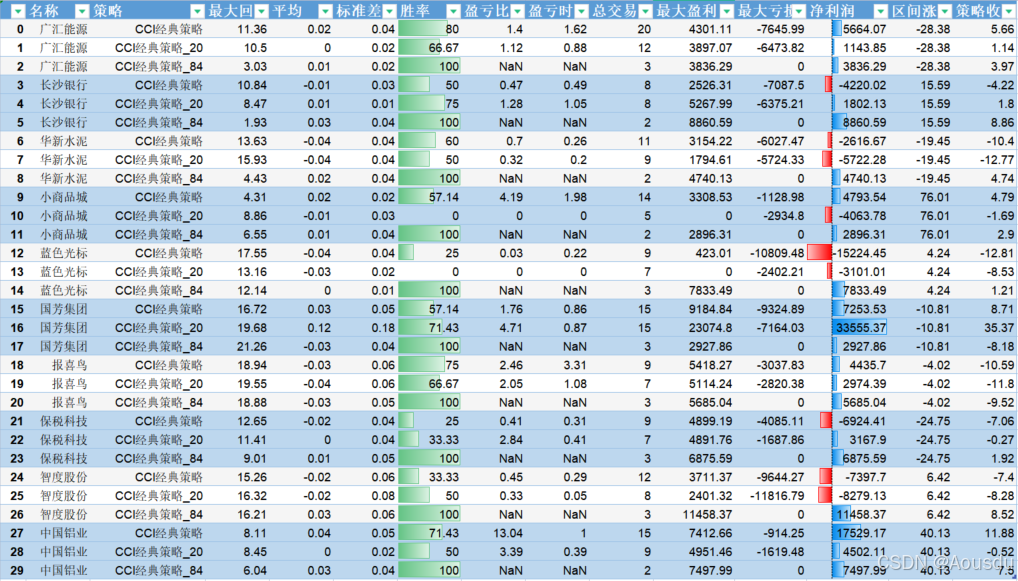The width and height of the screenshot is (1018, 581).
Task: Open the 总交易 column filter dropdown
Action: pyautogui.click(x=645, y=10)
